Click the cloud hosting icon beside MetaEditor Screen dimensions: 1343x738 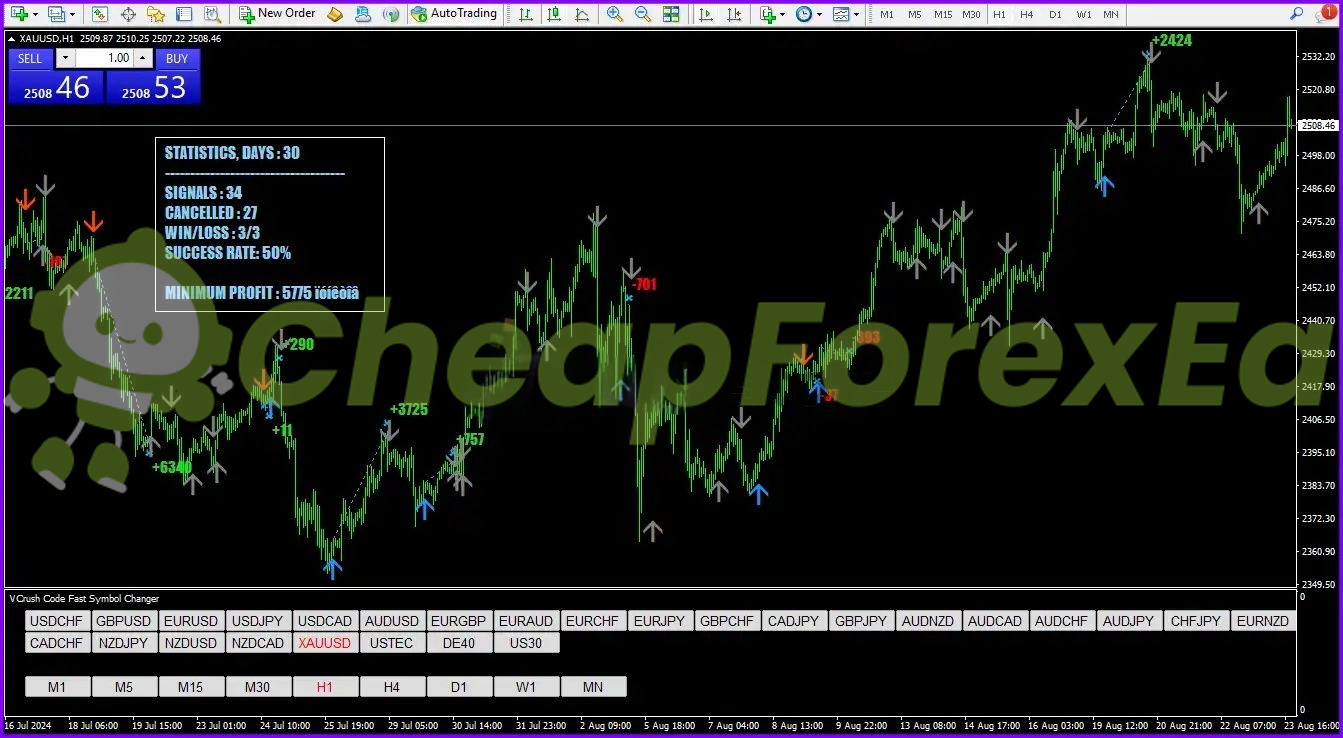(363, 14)
